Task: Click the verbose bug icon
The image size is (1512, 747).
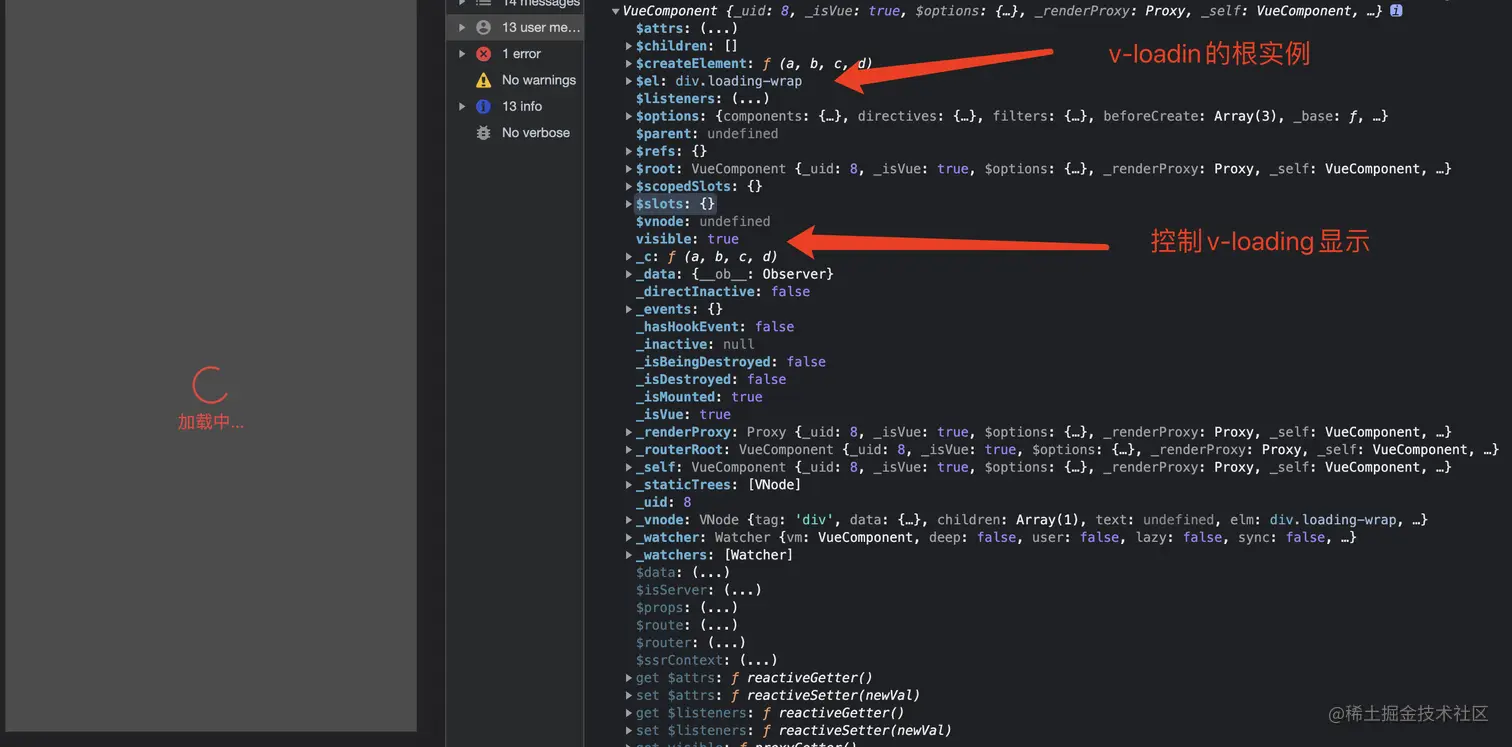Action: pyautogui.click(x=484, y=133)
